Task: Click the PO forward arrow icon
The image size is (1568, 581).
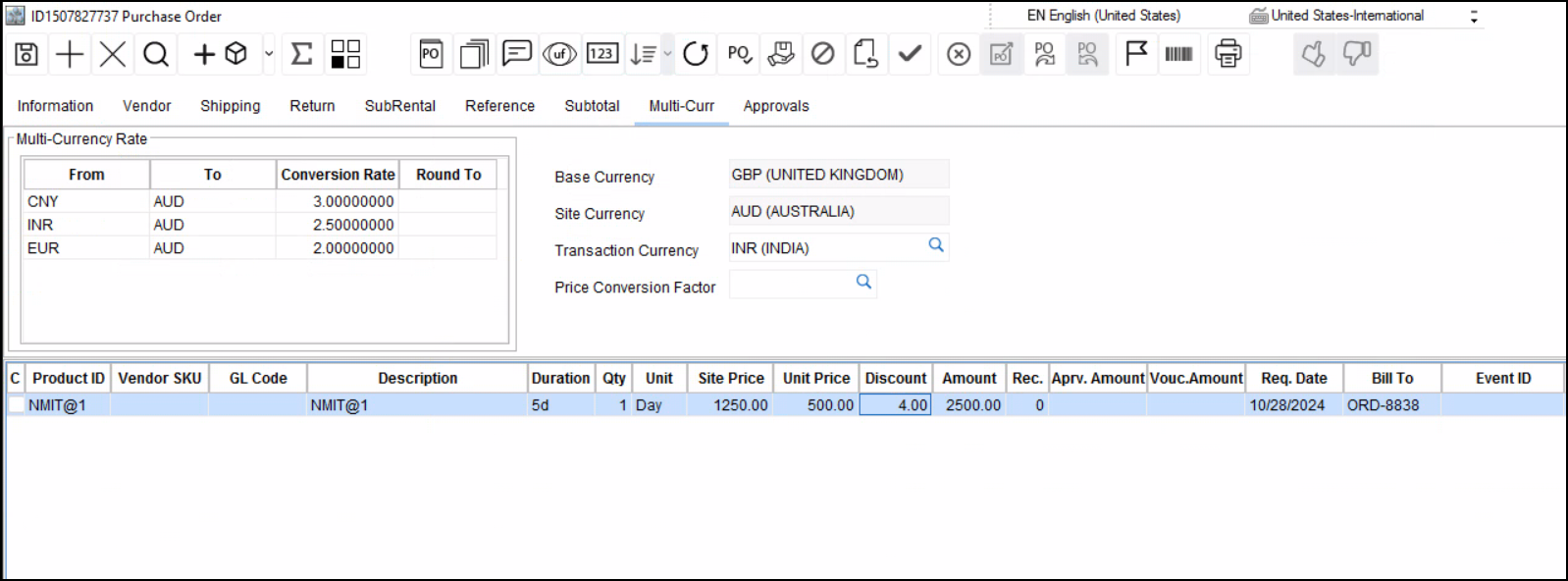Action: pyautogui.click(x=1044, y=54)
